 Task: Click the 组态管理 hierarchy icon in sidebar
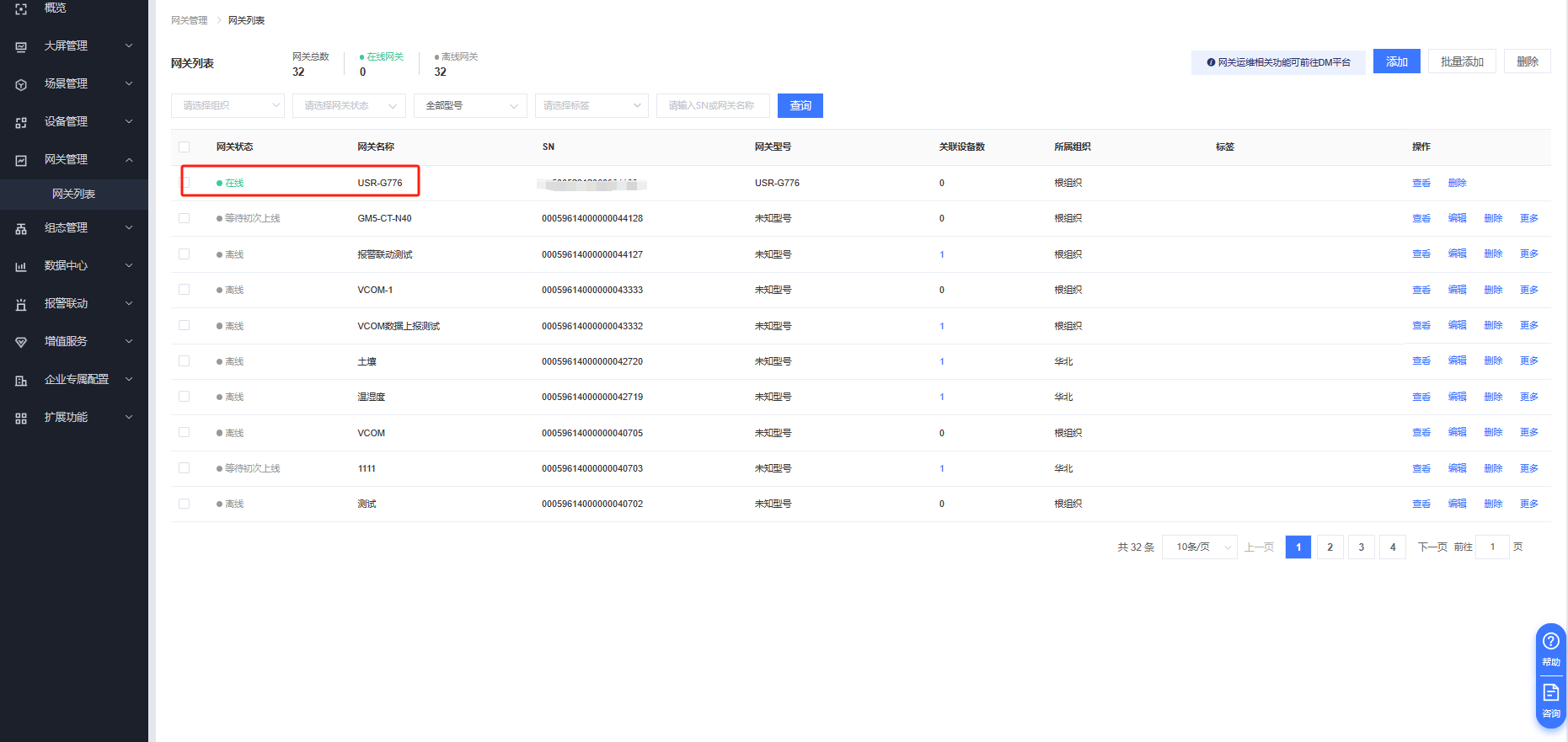(x=21, y=228)
